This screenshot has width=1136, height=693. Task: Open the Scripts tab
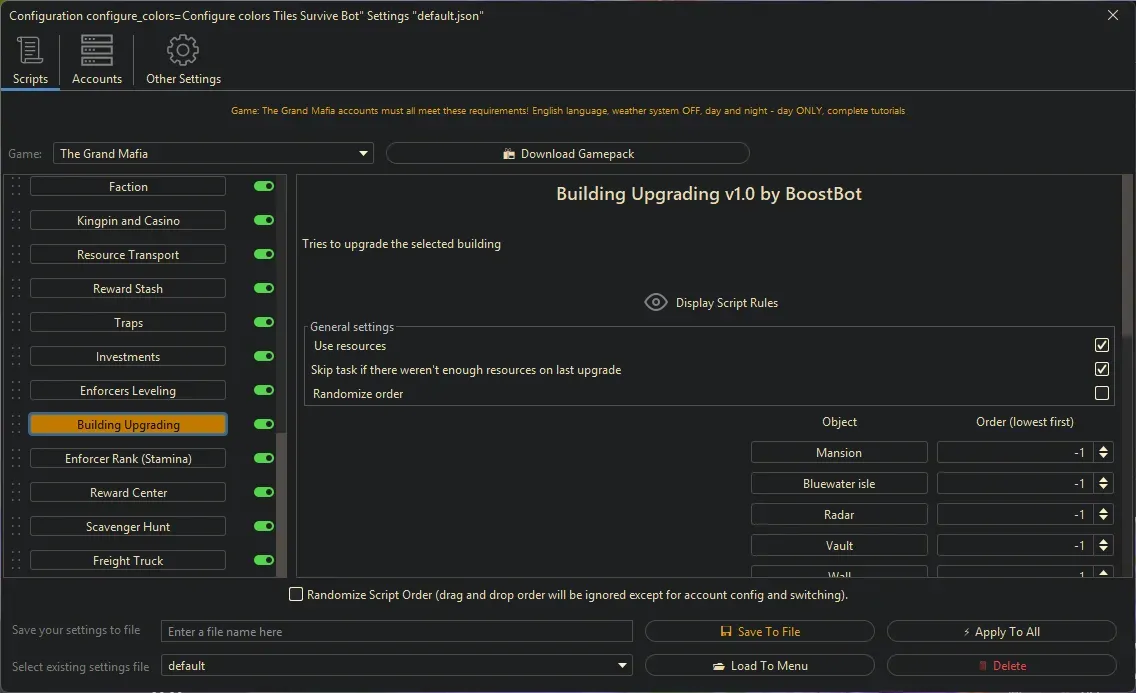tap(30, 61)
